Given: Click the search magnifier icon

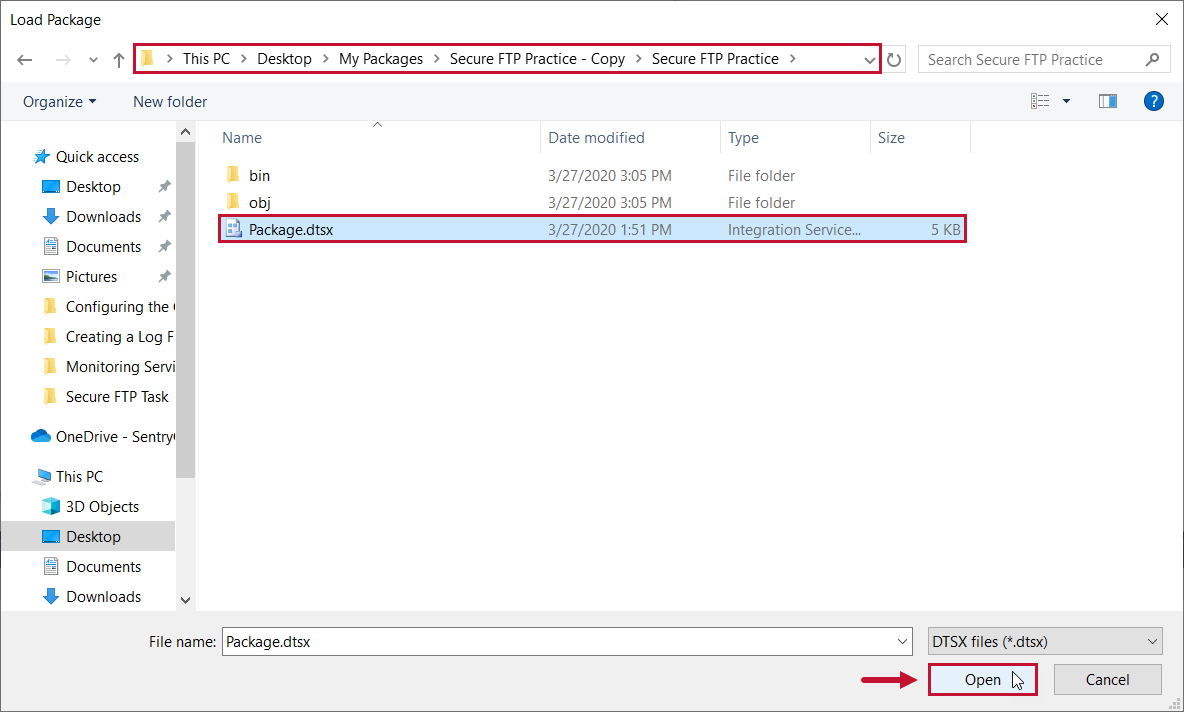Looking at the screenshot, I should tap(1153, 59).
